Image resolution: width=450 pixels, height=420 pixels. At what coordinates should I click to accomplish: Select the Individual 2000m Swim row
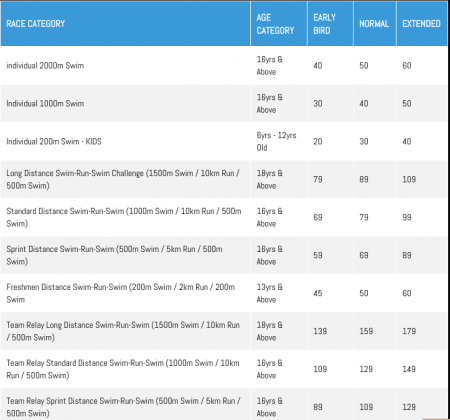[x=224, y=65]
